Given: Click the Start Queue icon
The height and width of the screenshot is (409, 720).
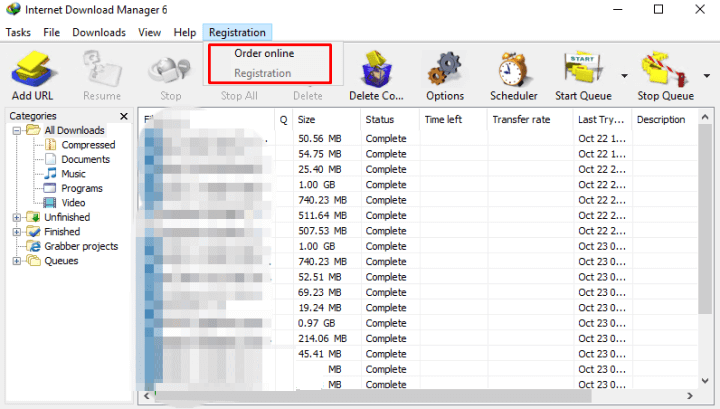Looking at the screenshot, I should pyautogui.click(x=583, y=69).
